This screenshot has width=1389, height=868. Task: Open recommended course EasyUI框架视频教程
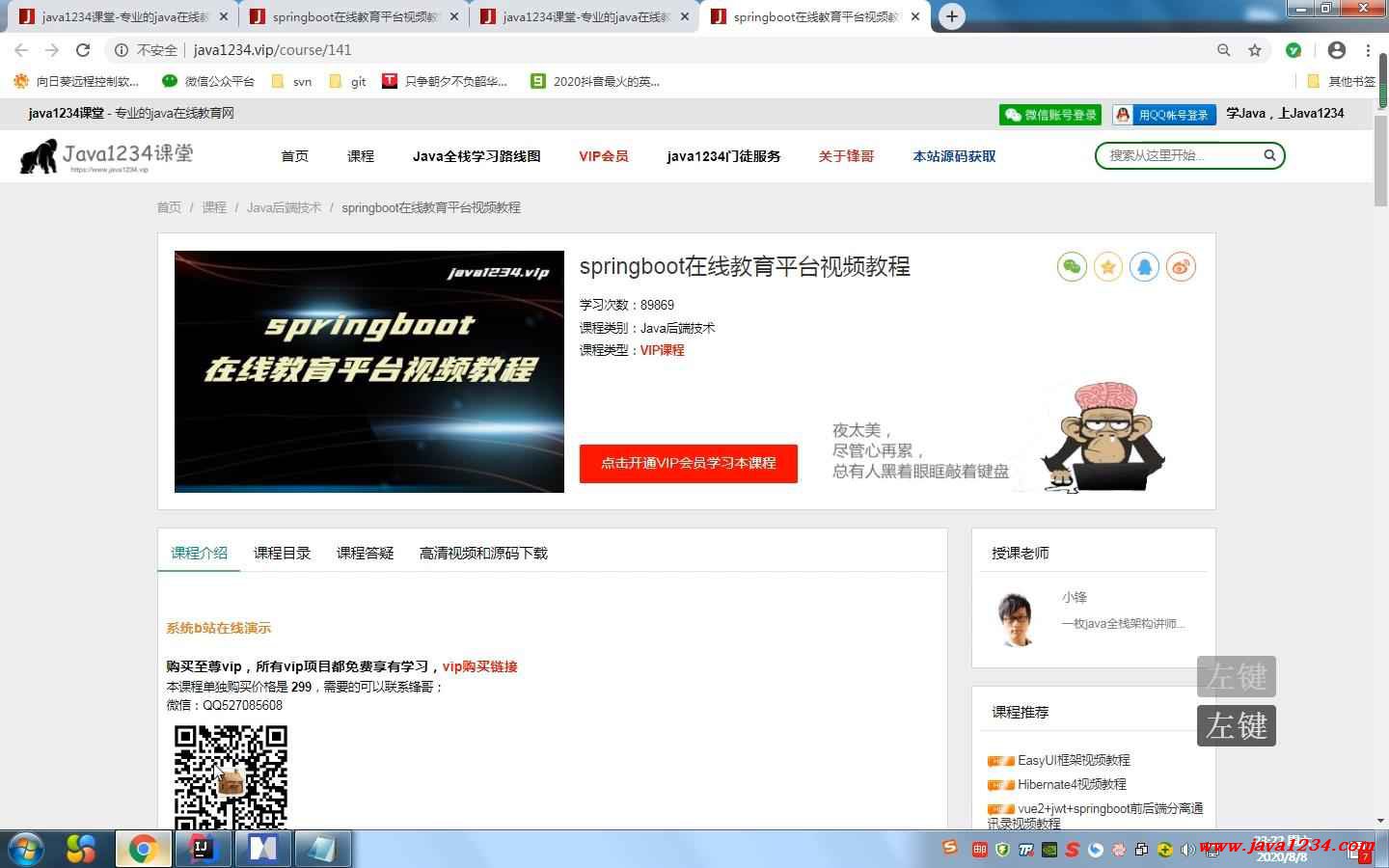click(x=1074, y=760)
